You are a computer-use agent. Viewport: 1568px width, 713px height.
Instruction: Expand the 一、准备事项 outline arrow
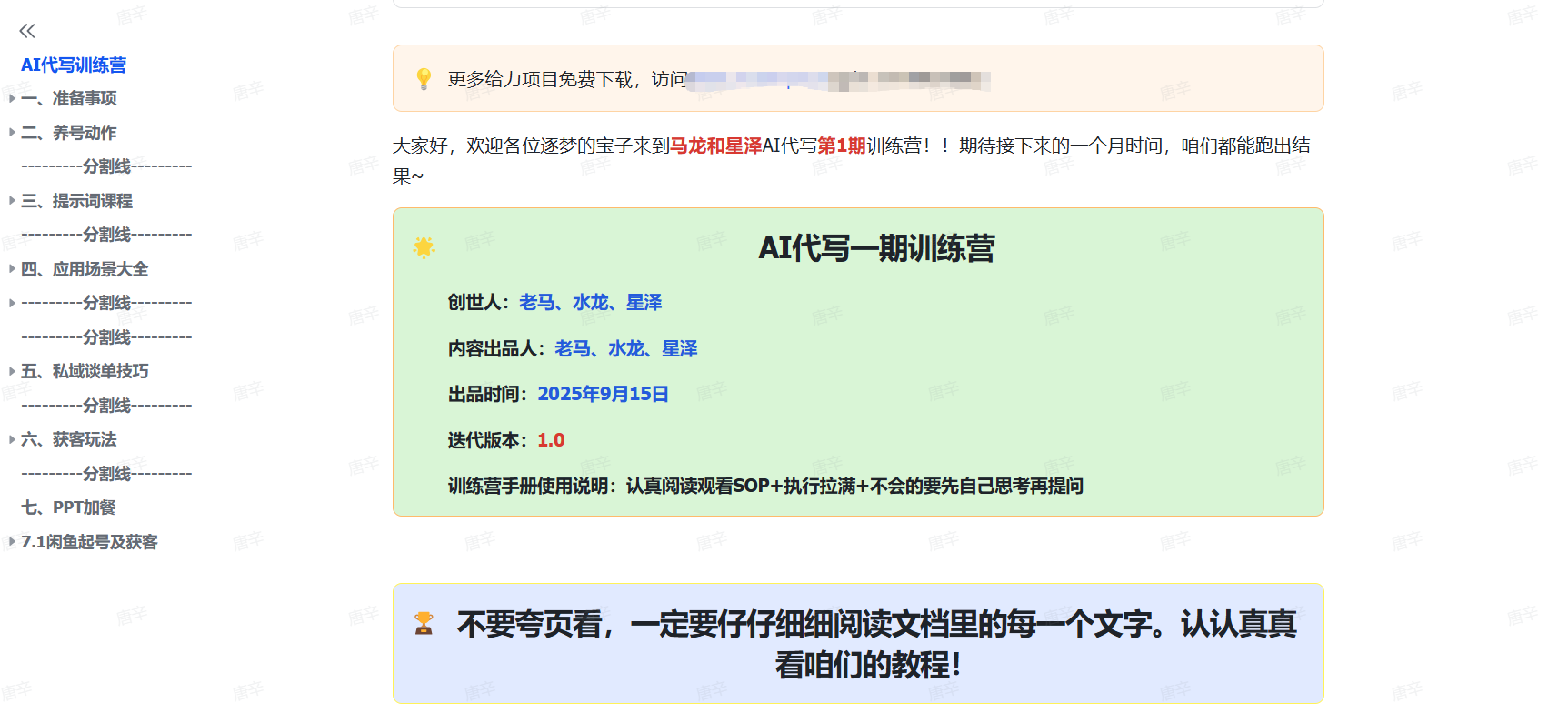(x=12, y=98)
